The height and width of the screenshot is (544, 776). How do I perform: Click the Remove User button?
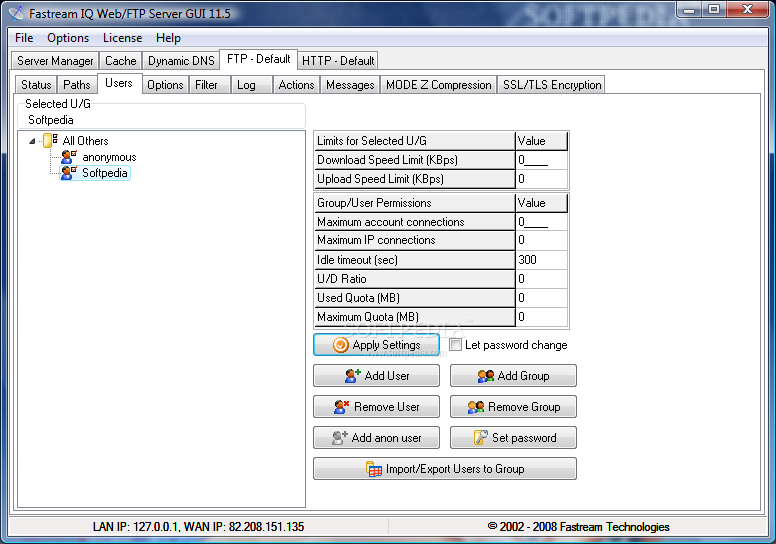377,407
